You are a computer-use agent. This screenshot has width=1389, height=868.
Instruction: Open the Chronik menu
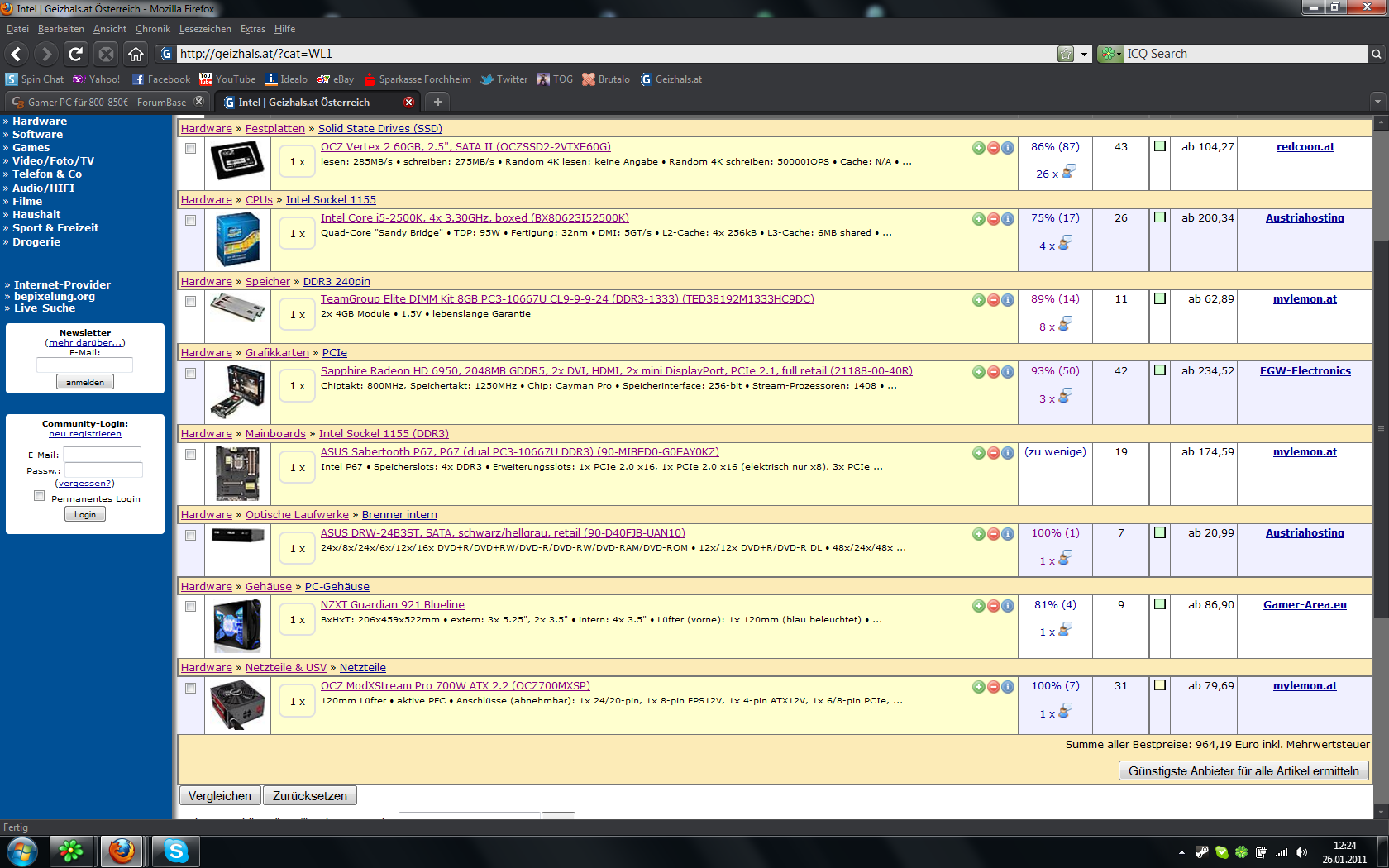(153, 29)
